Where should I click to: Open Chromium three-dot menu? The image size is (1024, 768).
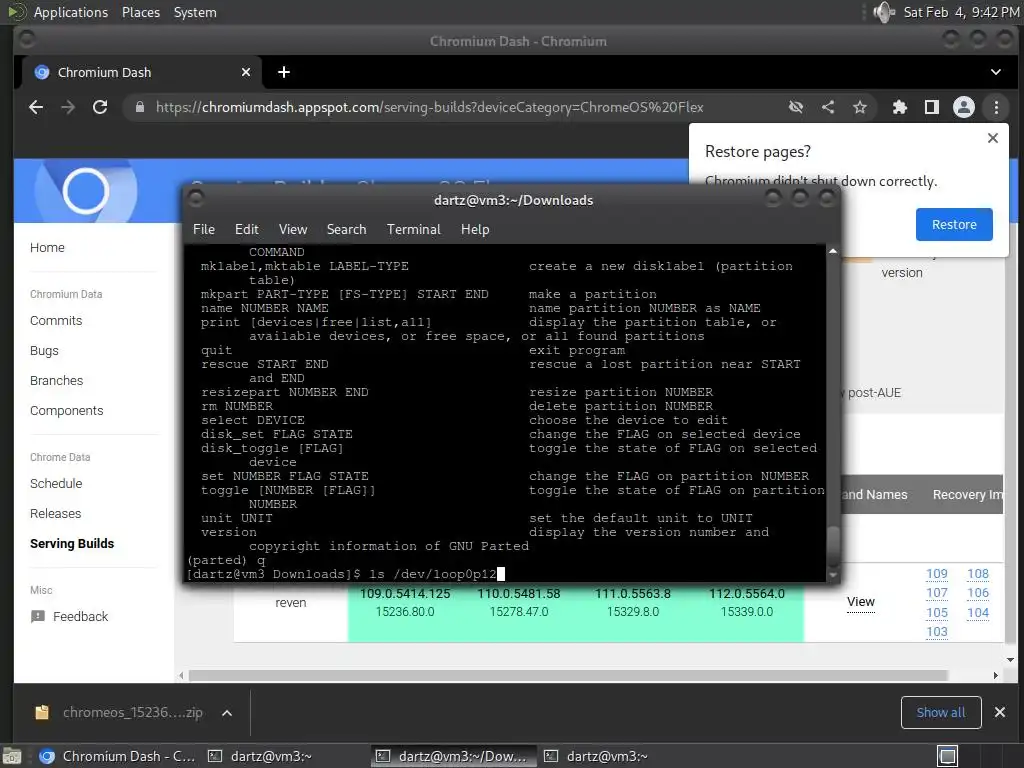click(996, 107)
